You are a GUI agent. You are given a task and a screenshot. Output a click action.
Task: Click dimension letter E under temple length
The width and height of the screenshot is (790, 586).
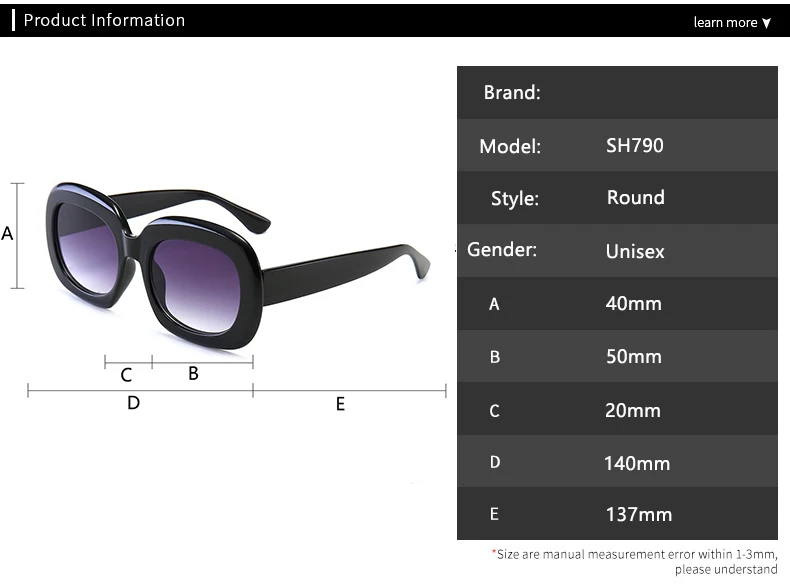(x=341, y=404)
